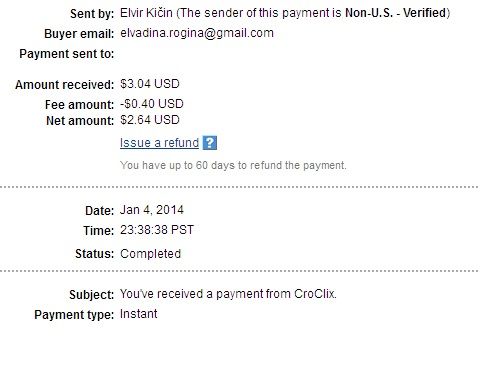Click the Amount received label

(65, 85)
